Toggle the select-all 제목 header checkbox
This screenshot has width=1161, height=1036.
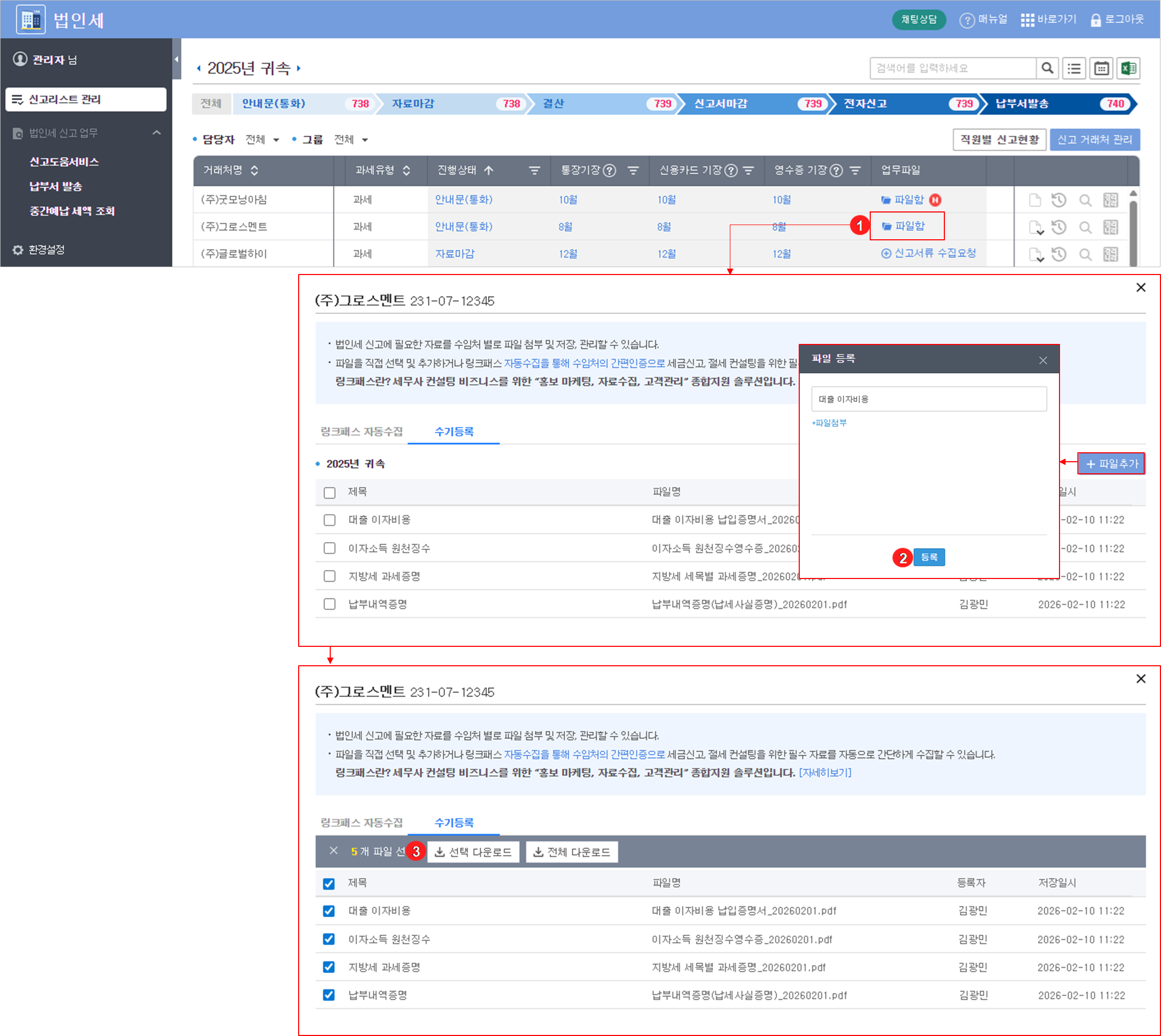[x=329, y=883]
